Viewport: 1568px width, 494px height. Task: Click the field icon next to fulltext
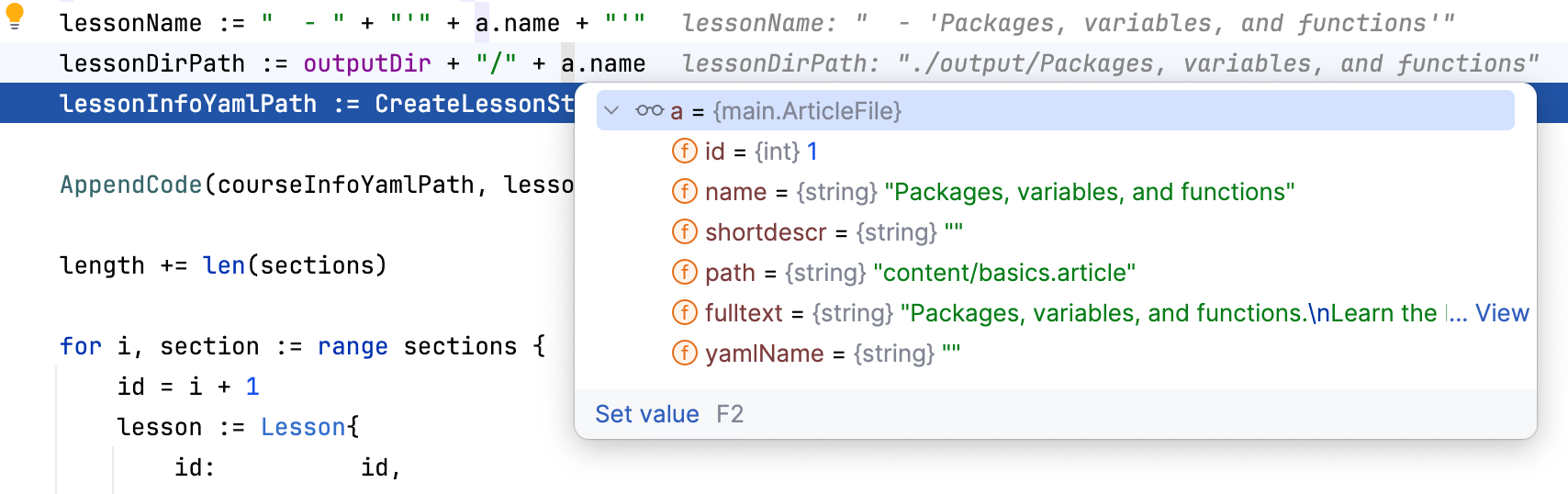[x=685, y=313]
